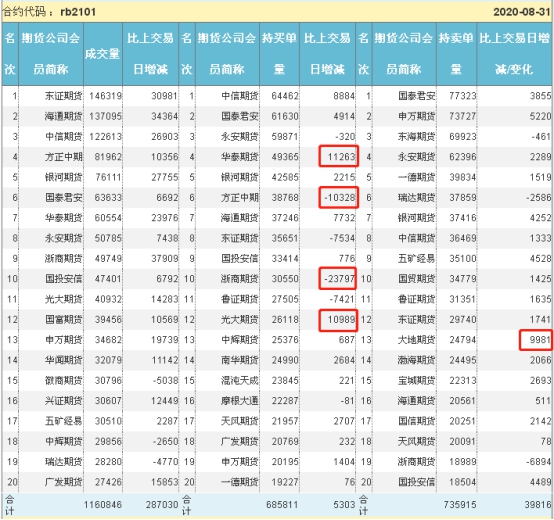The width and height of the screenshot is (554, 520).
Task: Select the short change value -6894
Action: (x=538, y=462)
